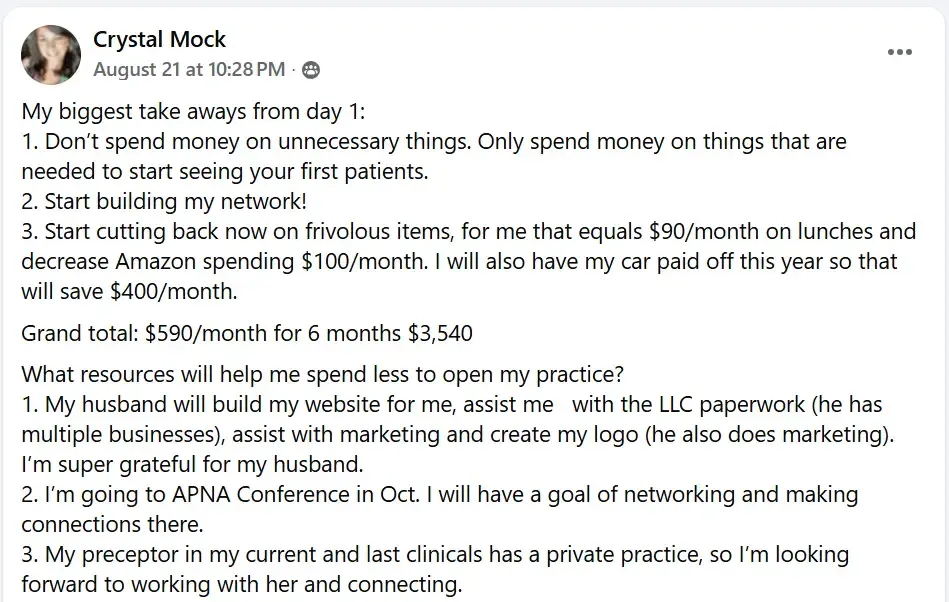Image resolution: width=949 pixels, height=602 pixels.
Task: Open the post options three-dot menu
Action: pyautogui.click(x=900, y=53)
